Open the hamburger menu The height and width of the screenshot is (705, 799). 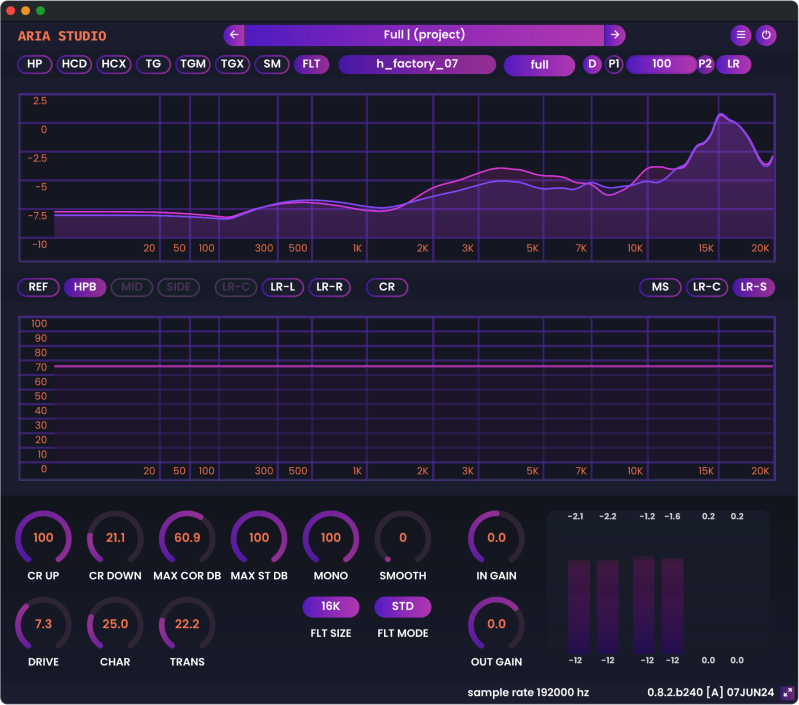[741, 35]
